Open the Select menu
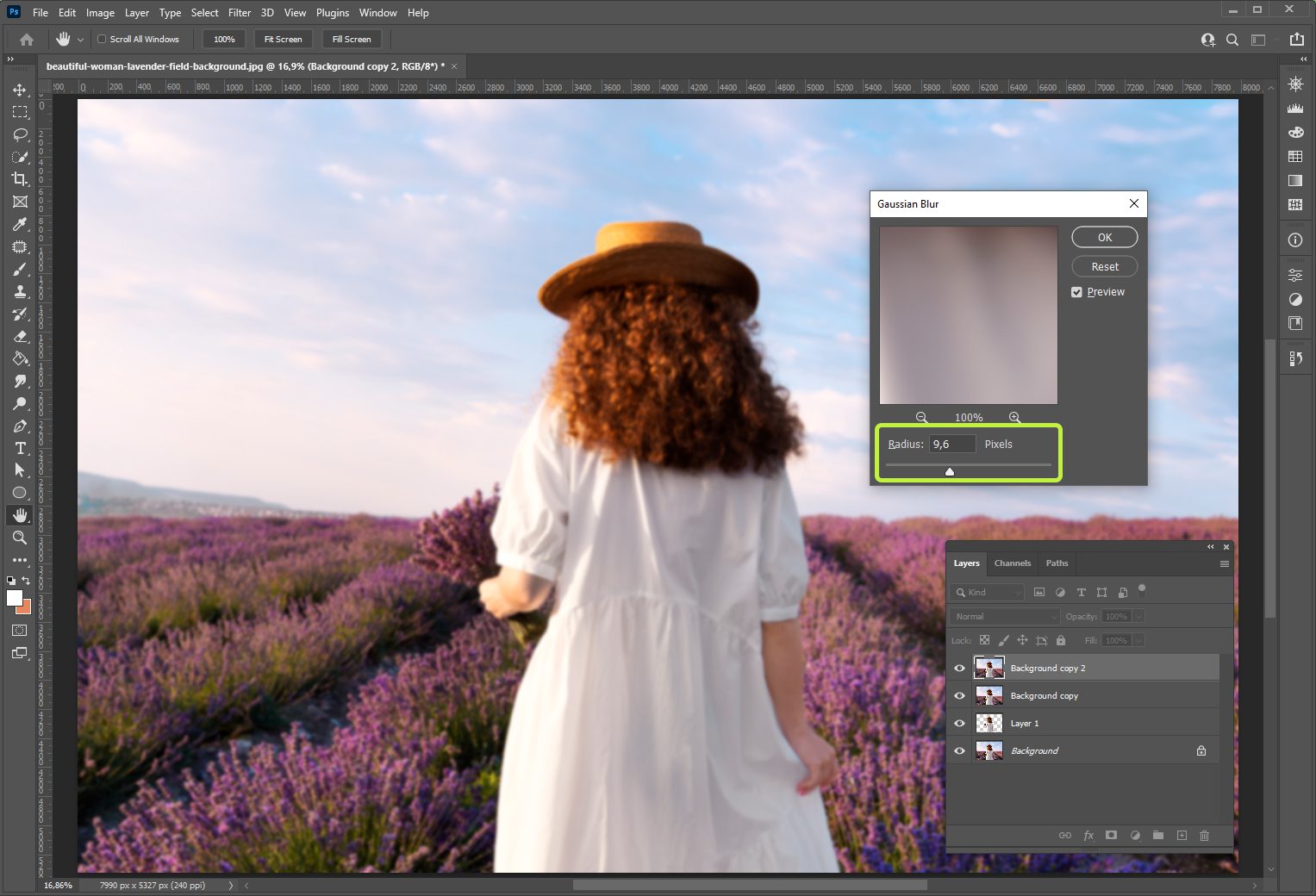Screen dimensions: 1316x896 pyautogui.click(x=205, y=13)
